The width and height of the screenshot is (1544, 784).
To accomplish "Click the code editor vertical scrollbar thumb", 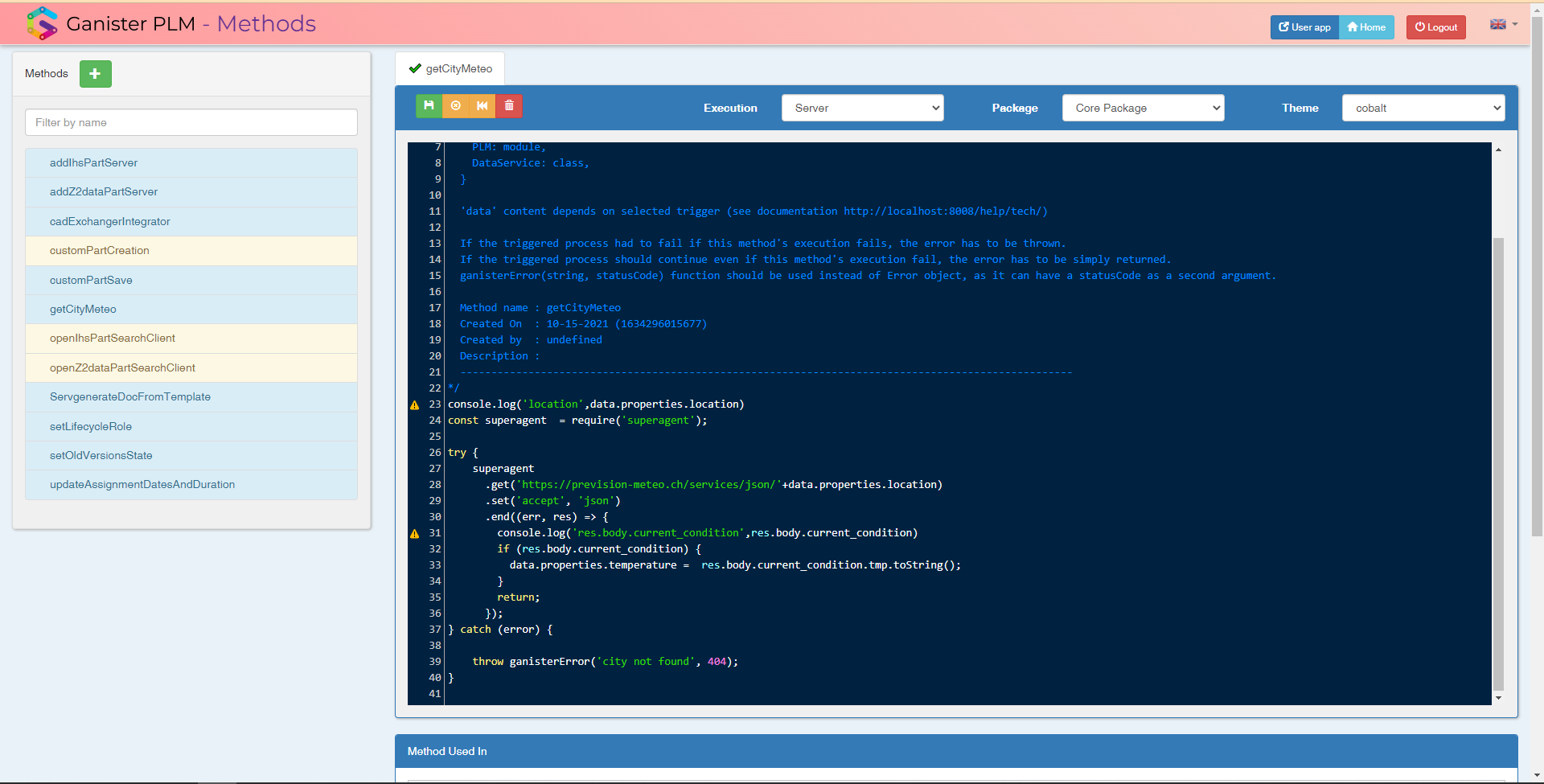I will pyautogui.click(x=1498, y=464).
